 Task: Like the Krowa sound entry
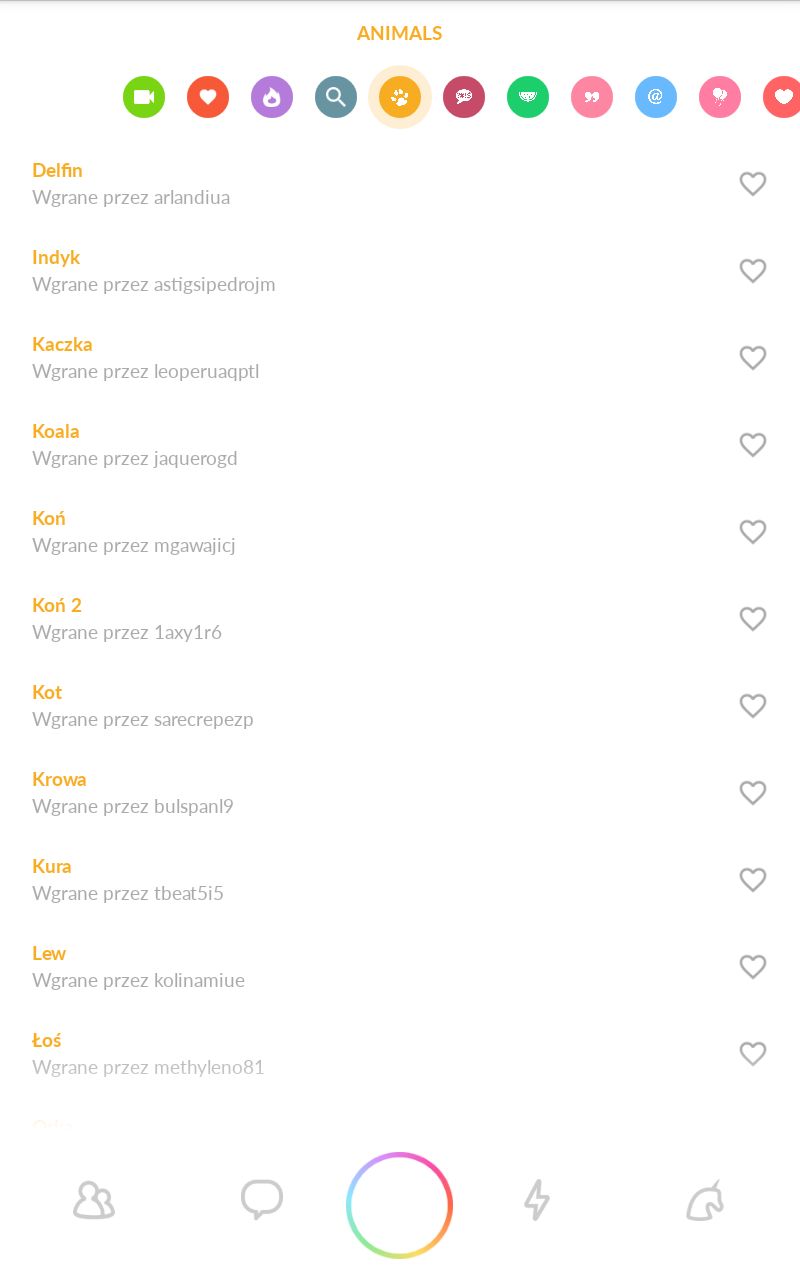click(x=753, y=793)
